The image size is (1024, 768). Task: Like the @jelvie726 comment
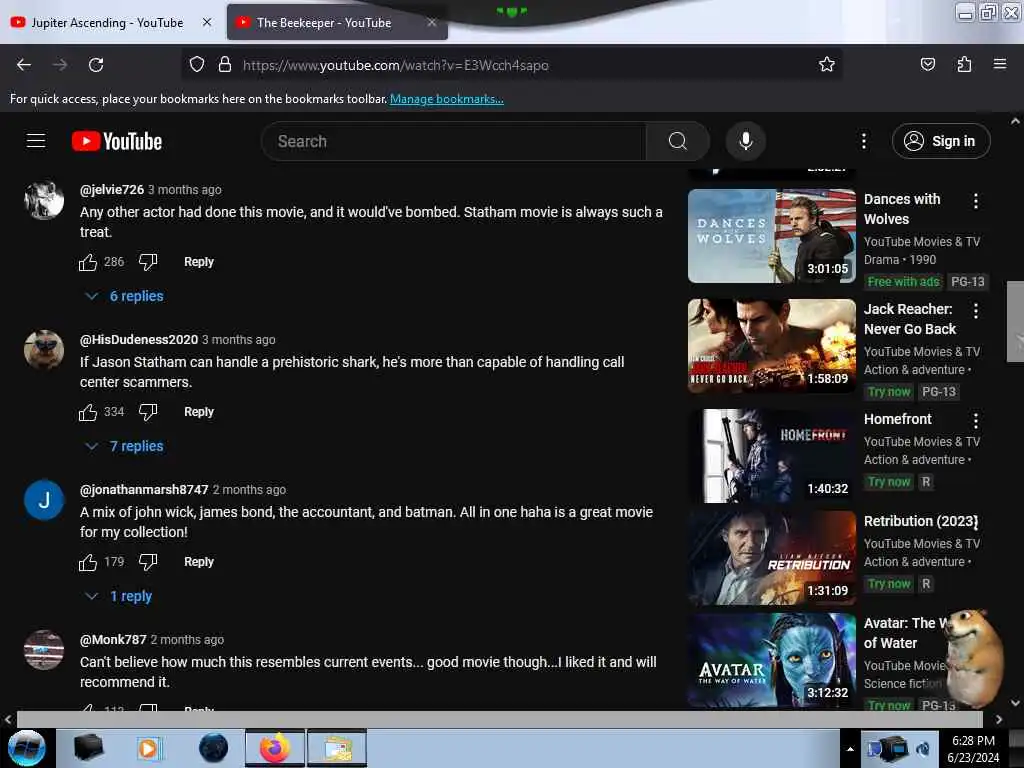(x=88, y=262)
